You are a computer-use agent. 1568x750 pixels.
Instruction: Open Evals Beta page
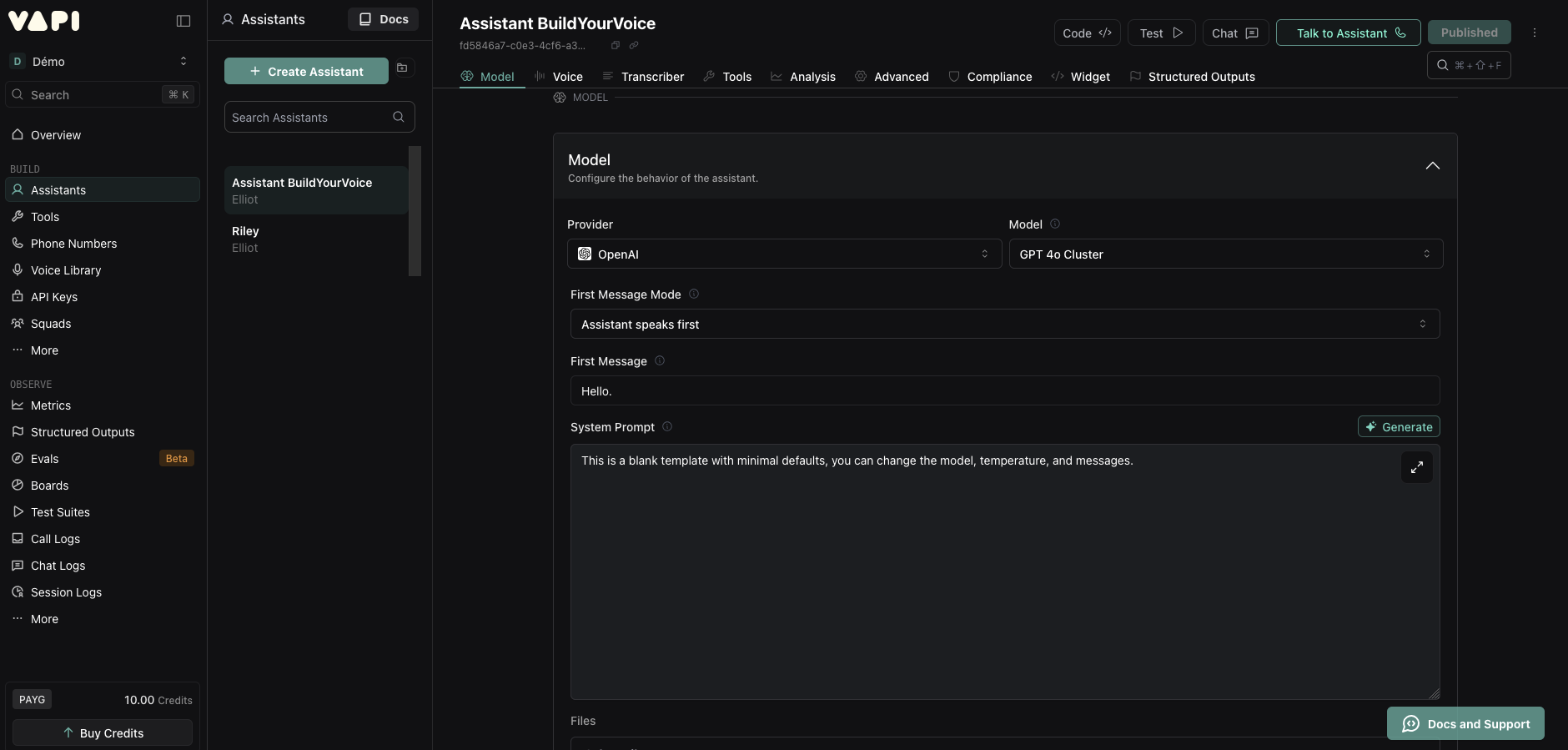pos(103,459)
